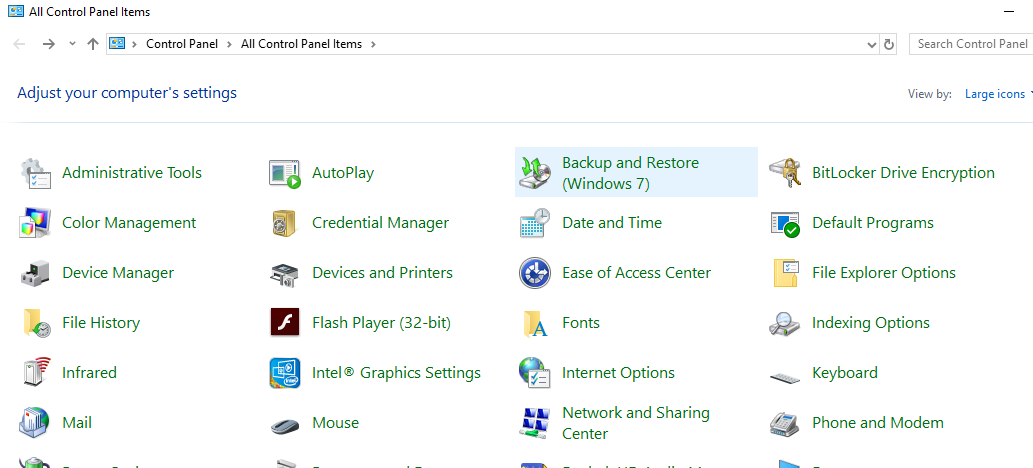
Task: Open the File History icon
Action: click(x=36, y=323)
